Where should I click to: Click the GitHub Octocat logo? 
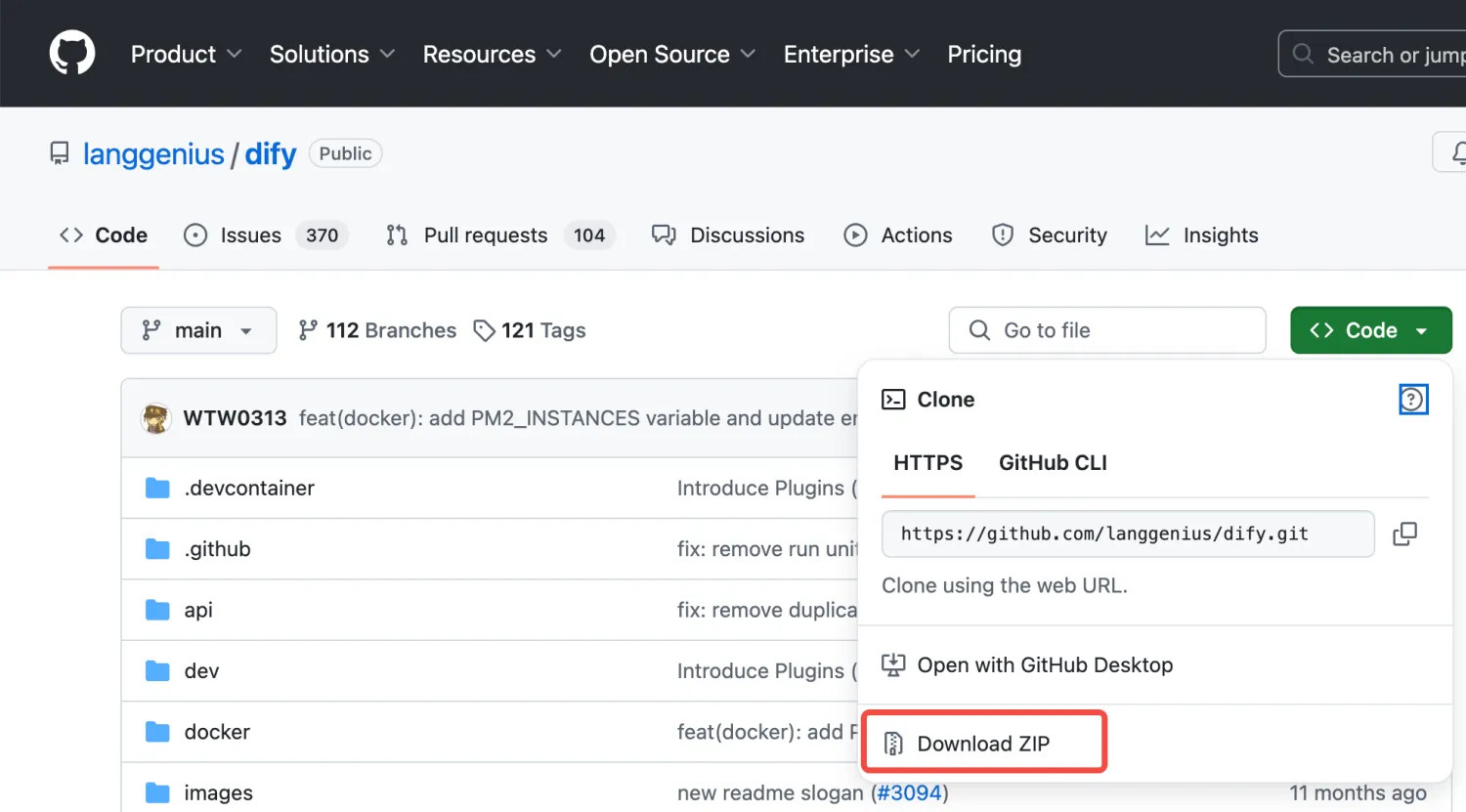(x=72, y=53)
